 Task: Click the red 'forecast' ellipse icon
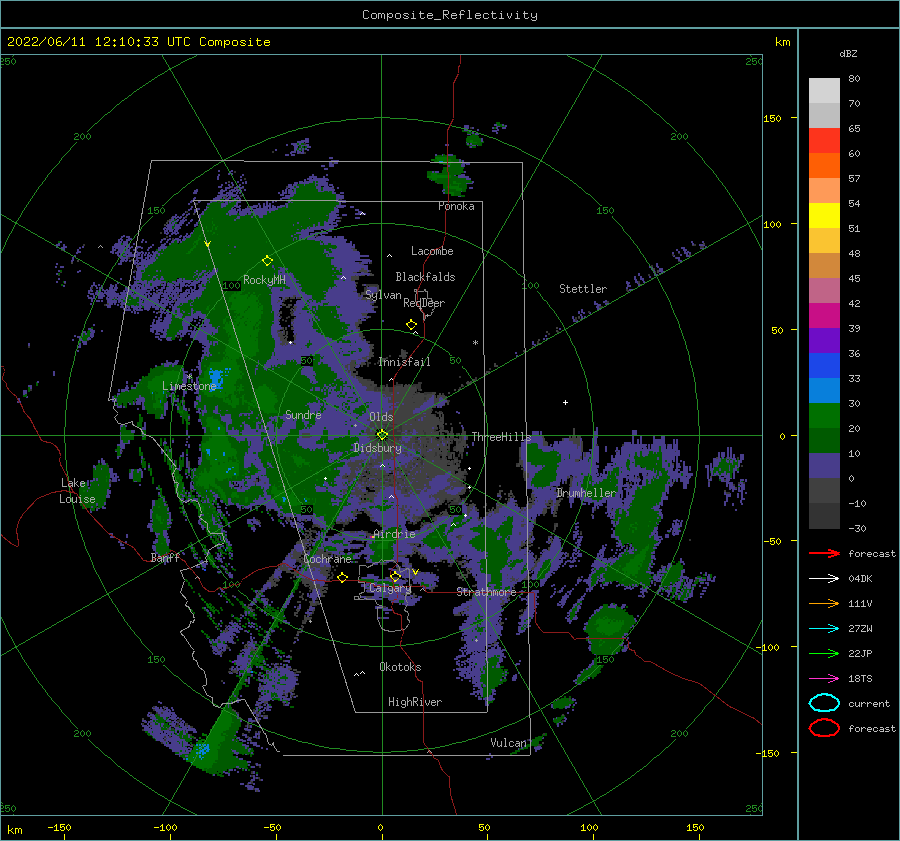[x=824, y=728]
